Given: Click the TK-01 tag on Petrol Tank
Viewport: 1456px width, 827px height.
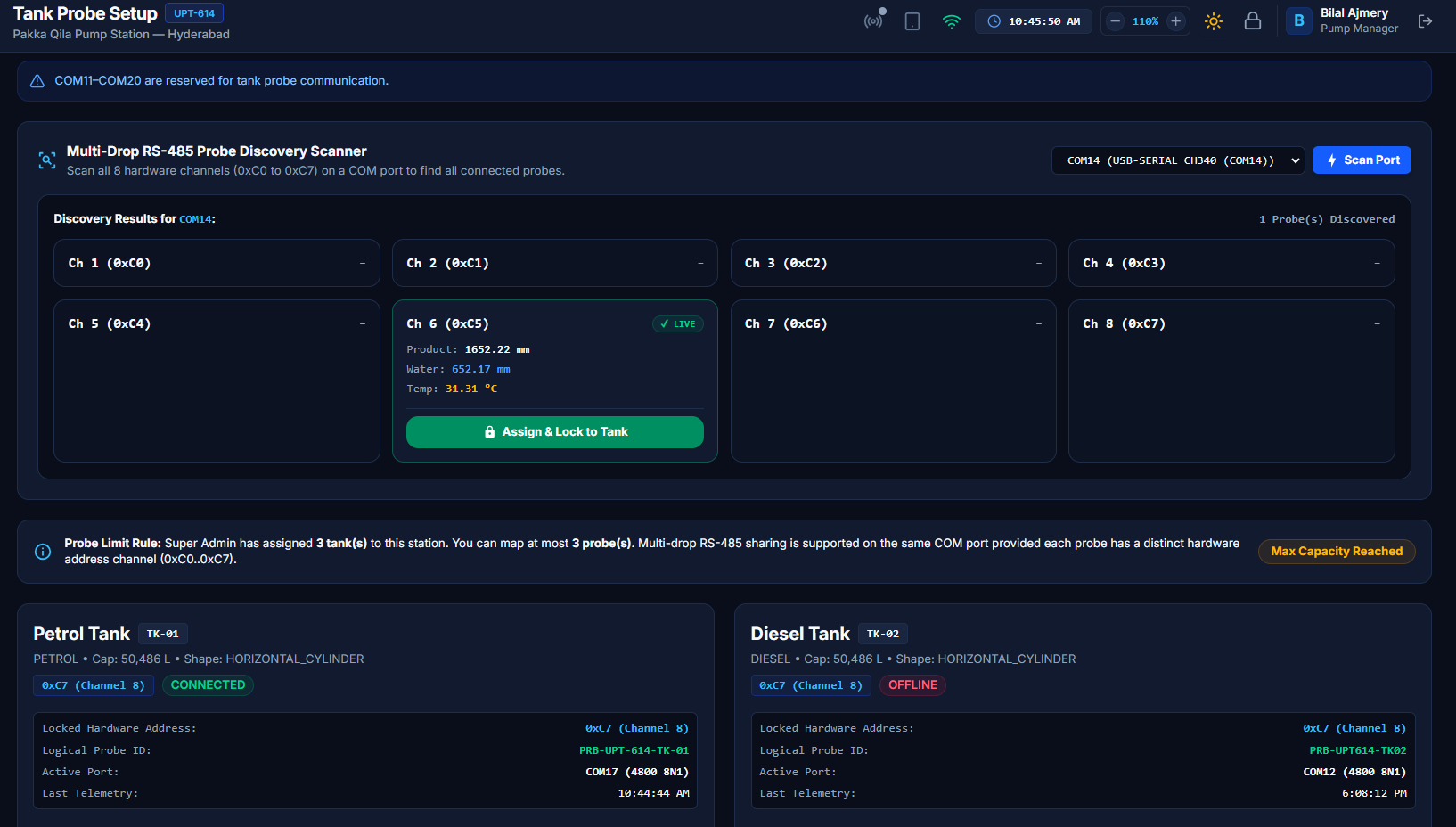Looking at the screenshot, I should tap(162, 634).
